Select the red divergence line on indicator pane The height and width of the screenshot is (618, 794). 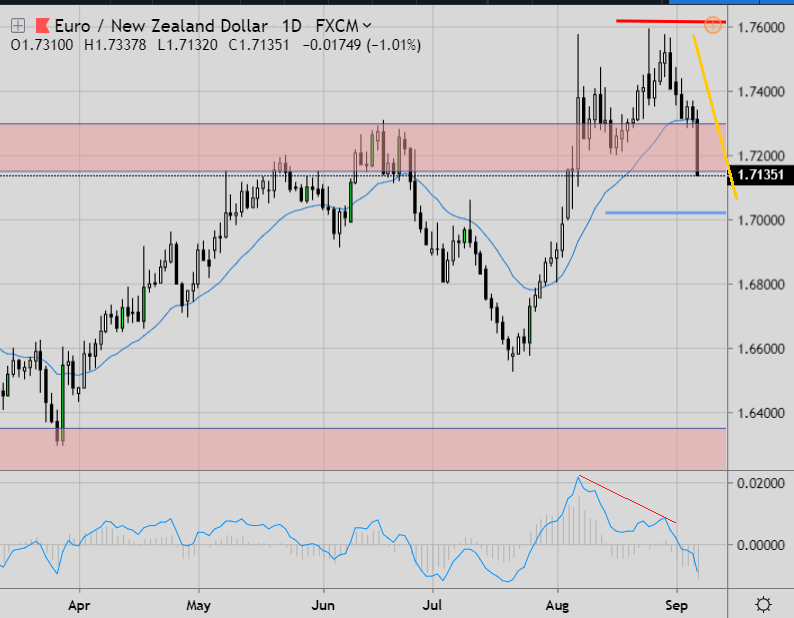627,499
